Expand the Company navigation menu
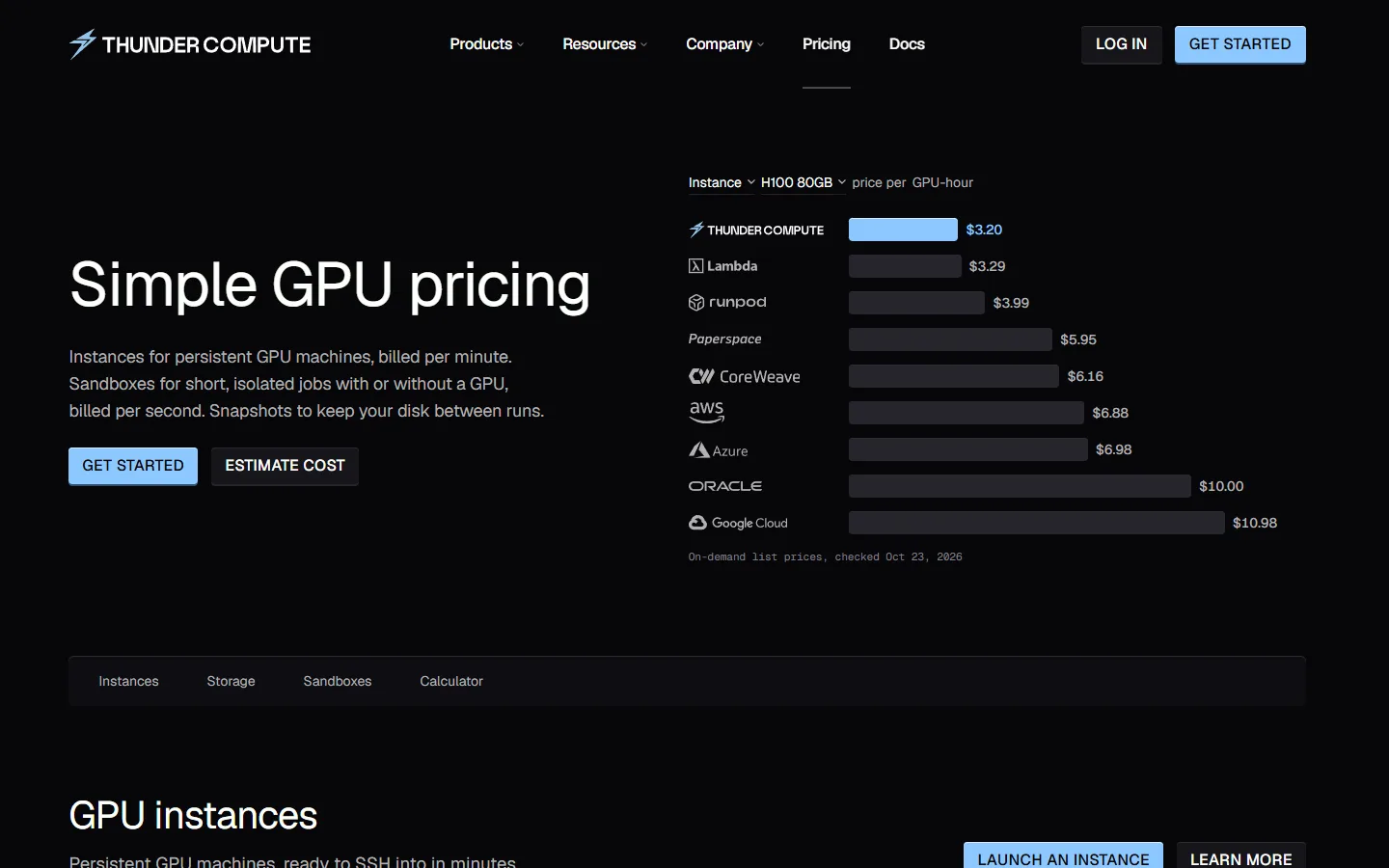 (724, 44)
